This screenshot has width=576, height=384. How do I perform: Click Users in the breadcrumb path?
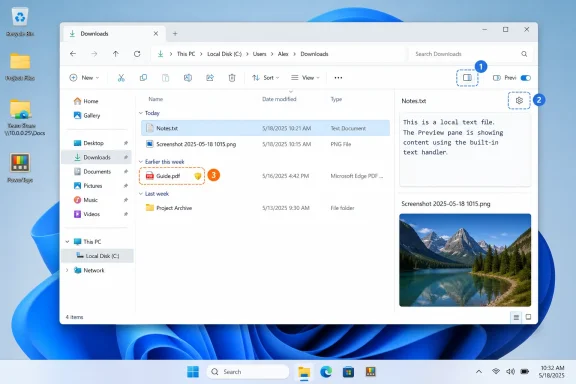coord(259,54)
